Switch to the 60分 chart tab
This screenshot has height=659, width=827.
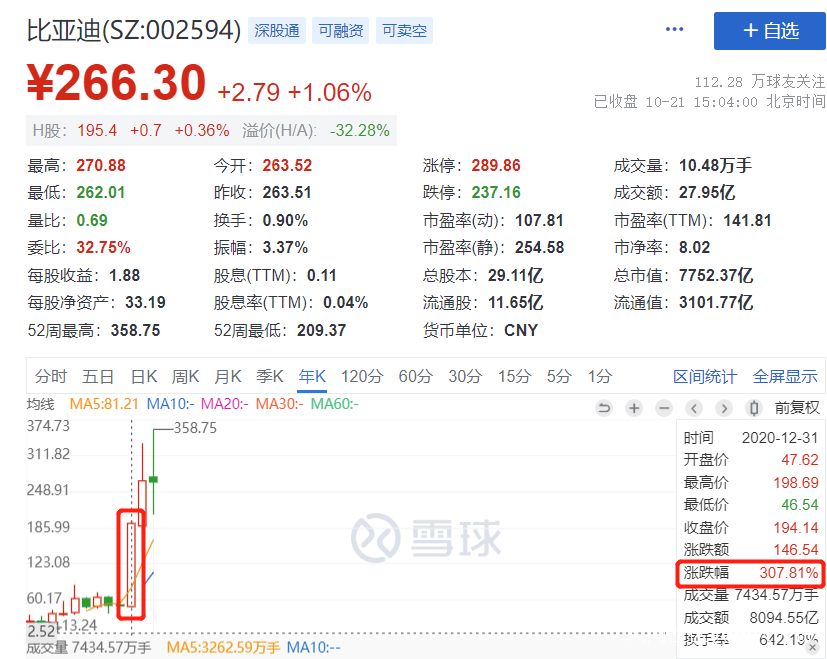[416, 376]
